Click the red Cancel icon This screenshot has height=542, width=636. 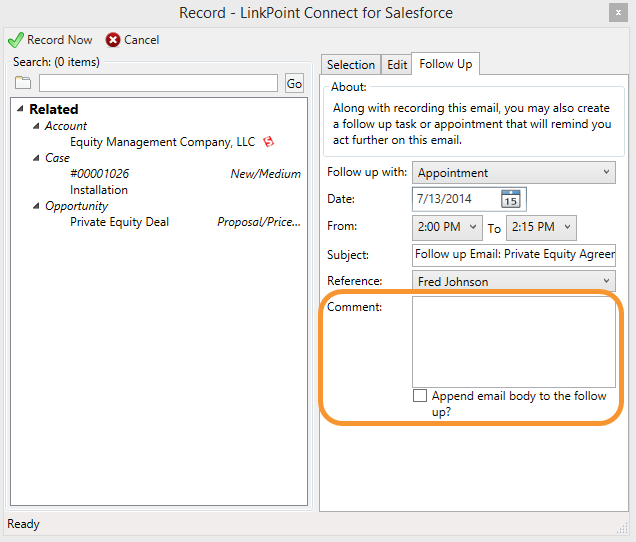click(113, 40)
